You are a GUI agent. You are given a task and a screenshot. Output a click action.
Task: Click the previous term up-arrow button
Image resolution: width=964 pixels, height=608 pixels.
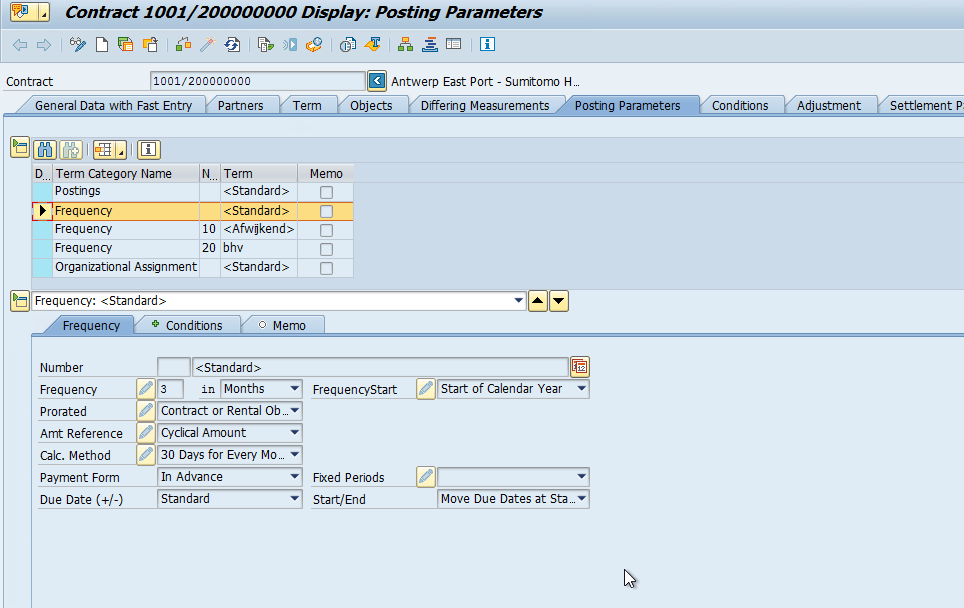pyautogui.click(x=537, y=301)
